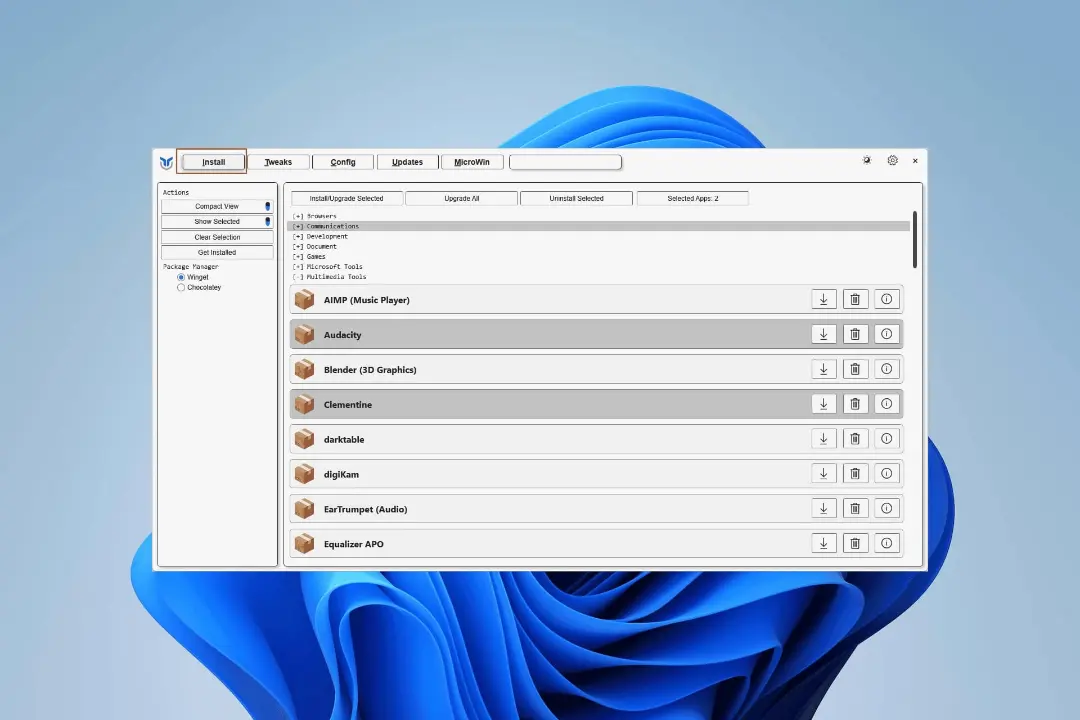Select the darktable app row
Image resolution: width=1080 pixels, height=720 pixels.
[x=596, y=439]
